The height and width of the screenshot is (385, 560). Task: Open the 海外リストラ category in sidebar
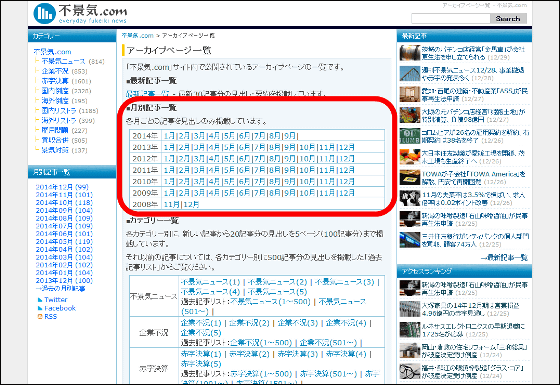click(x=59, y=120)
